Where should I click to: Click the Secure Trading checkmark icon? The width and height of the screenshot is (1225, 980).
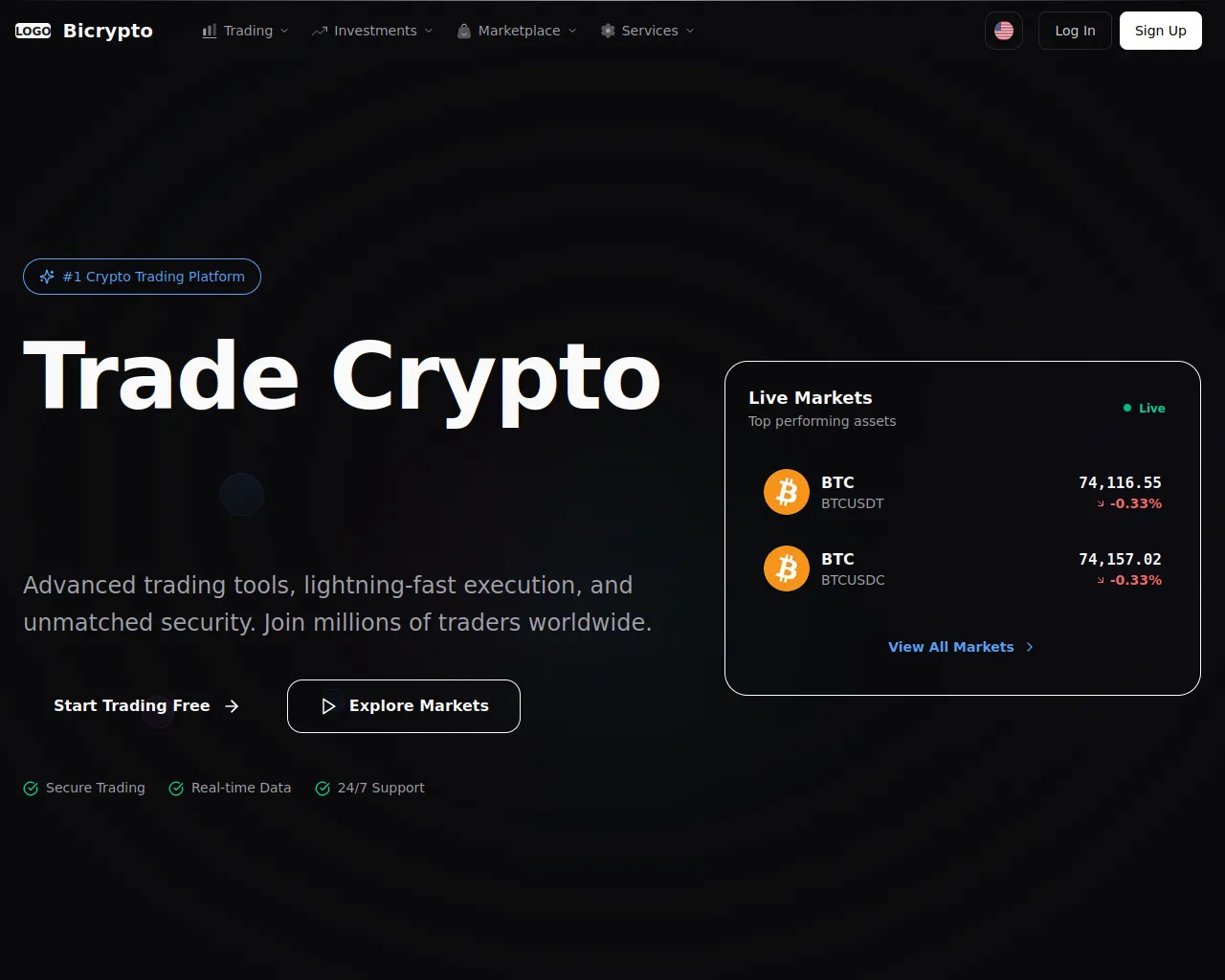point(31,789)
